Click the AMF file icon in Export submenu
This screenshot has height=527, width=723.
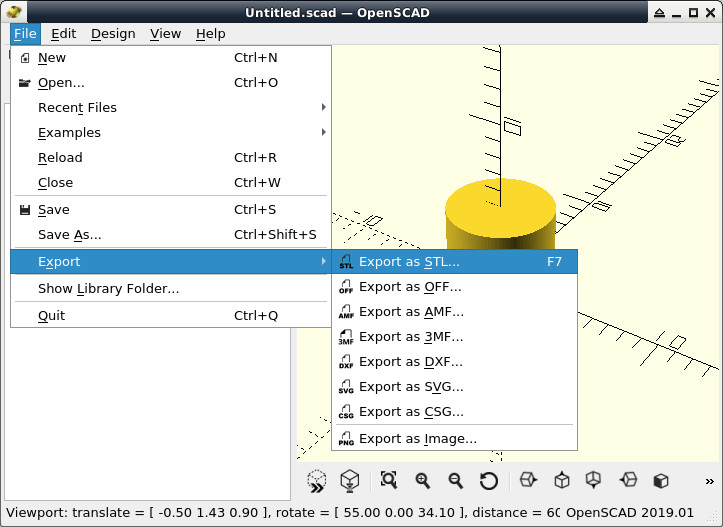[346, 312]
